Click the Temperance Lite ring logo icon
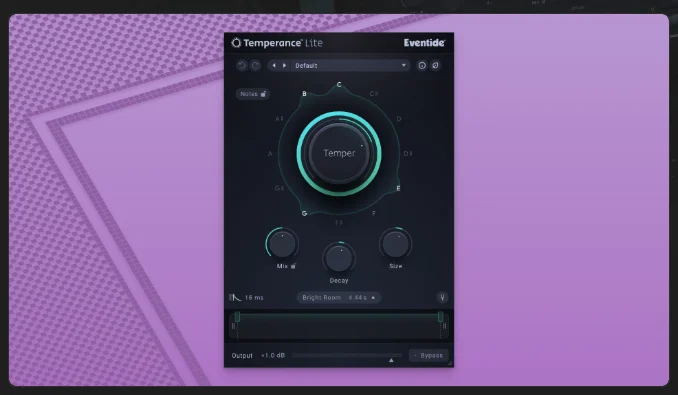This screenshot has width=678, height=395. pyautogui.click(x=236, y=43)
